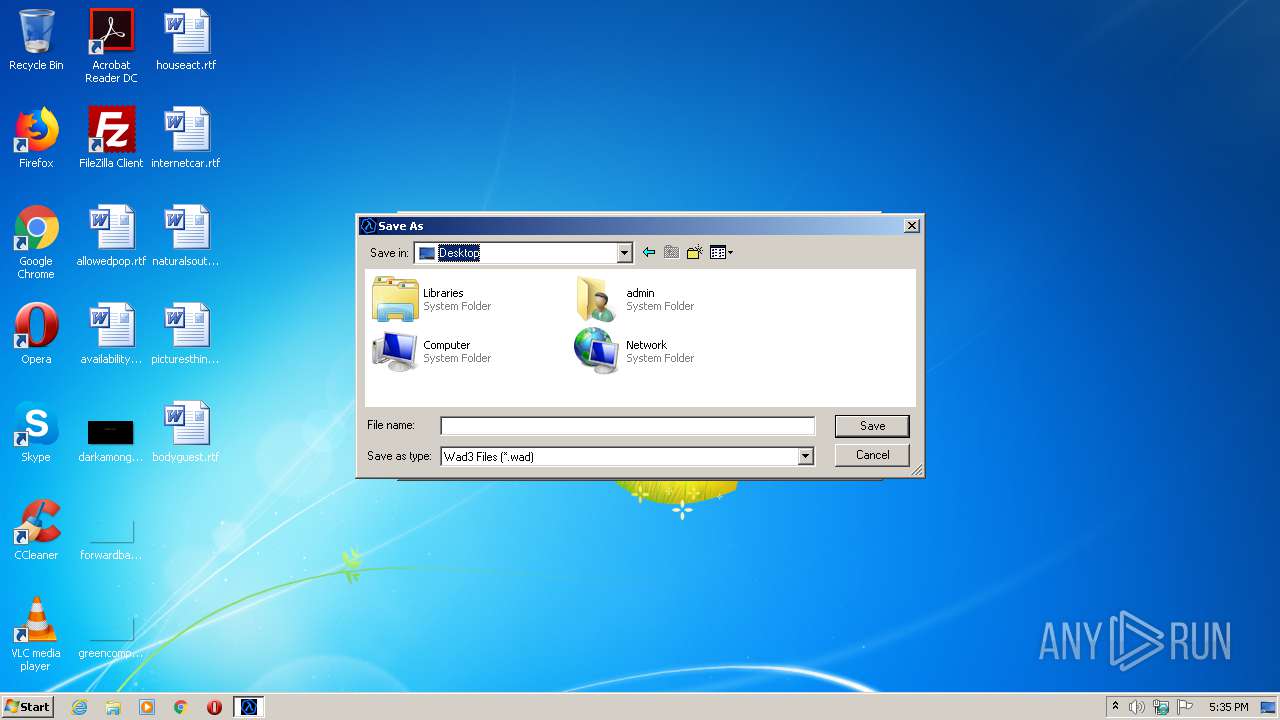The height and width of the screenshot is (720, 1280).
Task: Select the Opera desktop shortcut
Action: (36, 334)
